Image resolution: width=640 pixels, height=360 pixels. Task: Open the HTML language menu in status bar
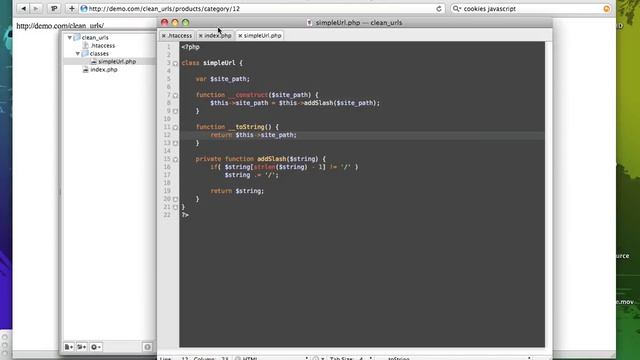pyautogui.click(x=271, y=358)
